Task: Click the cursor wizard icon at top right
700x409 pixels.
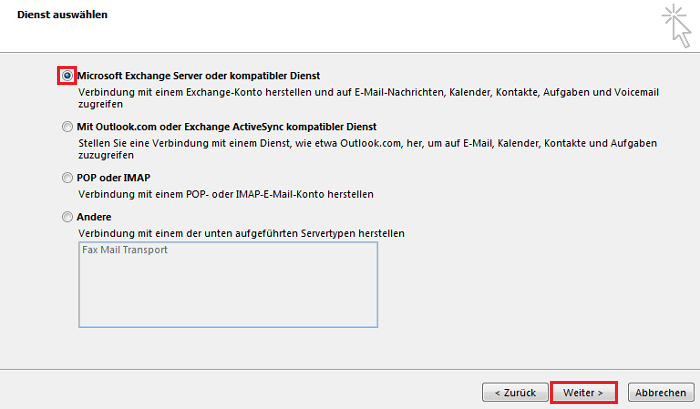Action: pyautogui.click(x=677, y=25)
